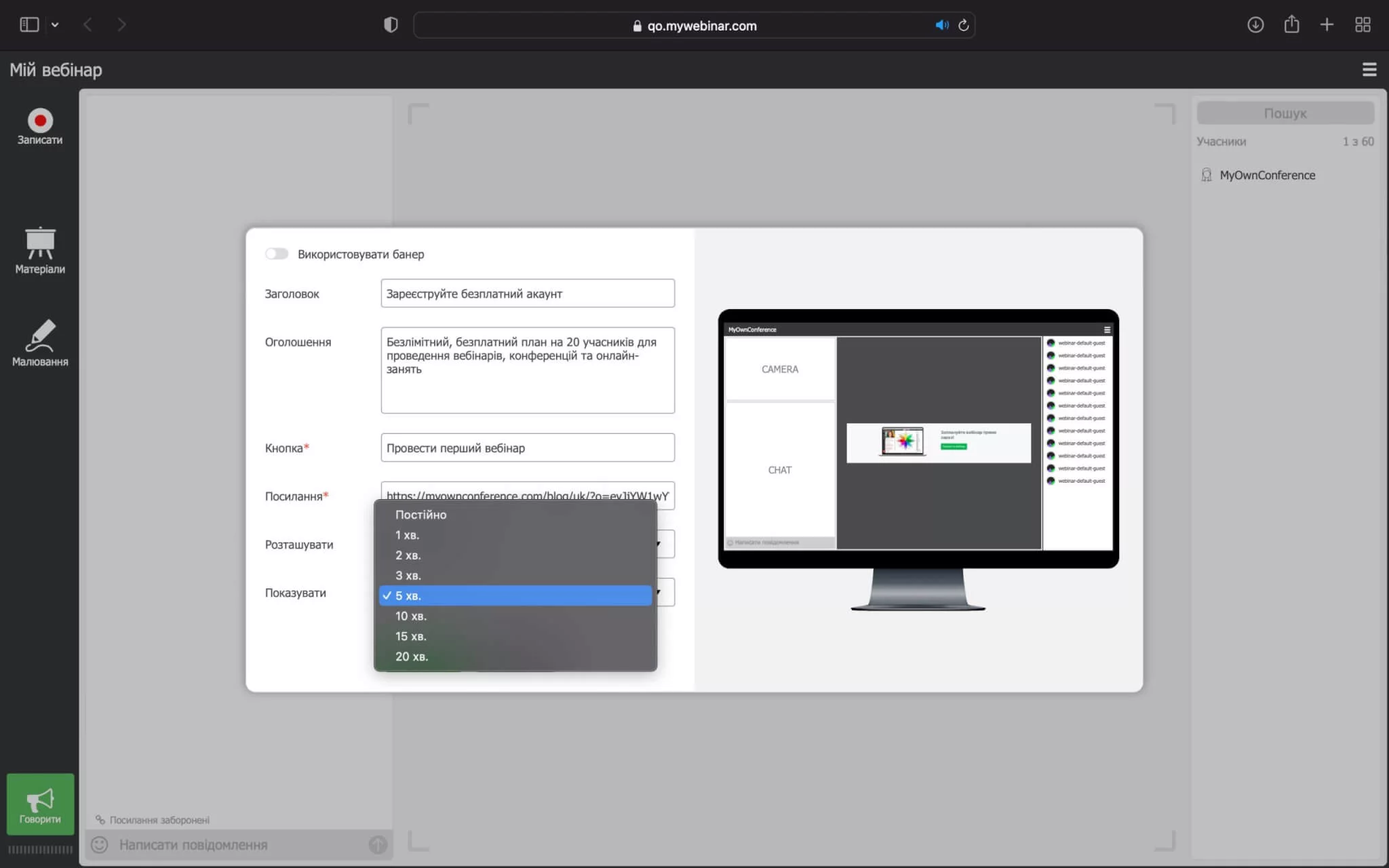Select the Малювання drawing tool icon
The image size is (1389, 868).
[x=40, y=336]
